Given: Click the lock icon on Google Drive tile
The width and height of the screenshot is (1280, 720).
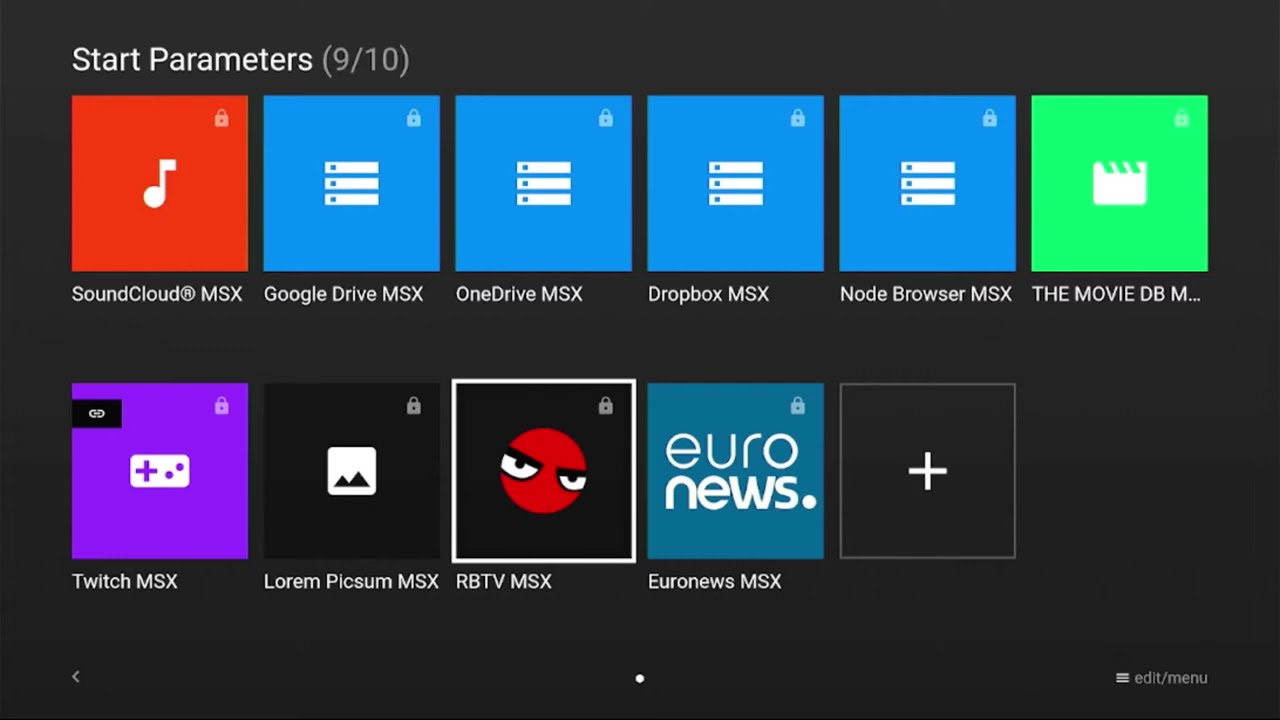Looking at the screenshot, I should pyautogui.click(x=414, y=118).
